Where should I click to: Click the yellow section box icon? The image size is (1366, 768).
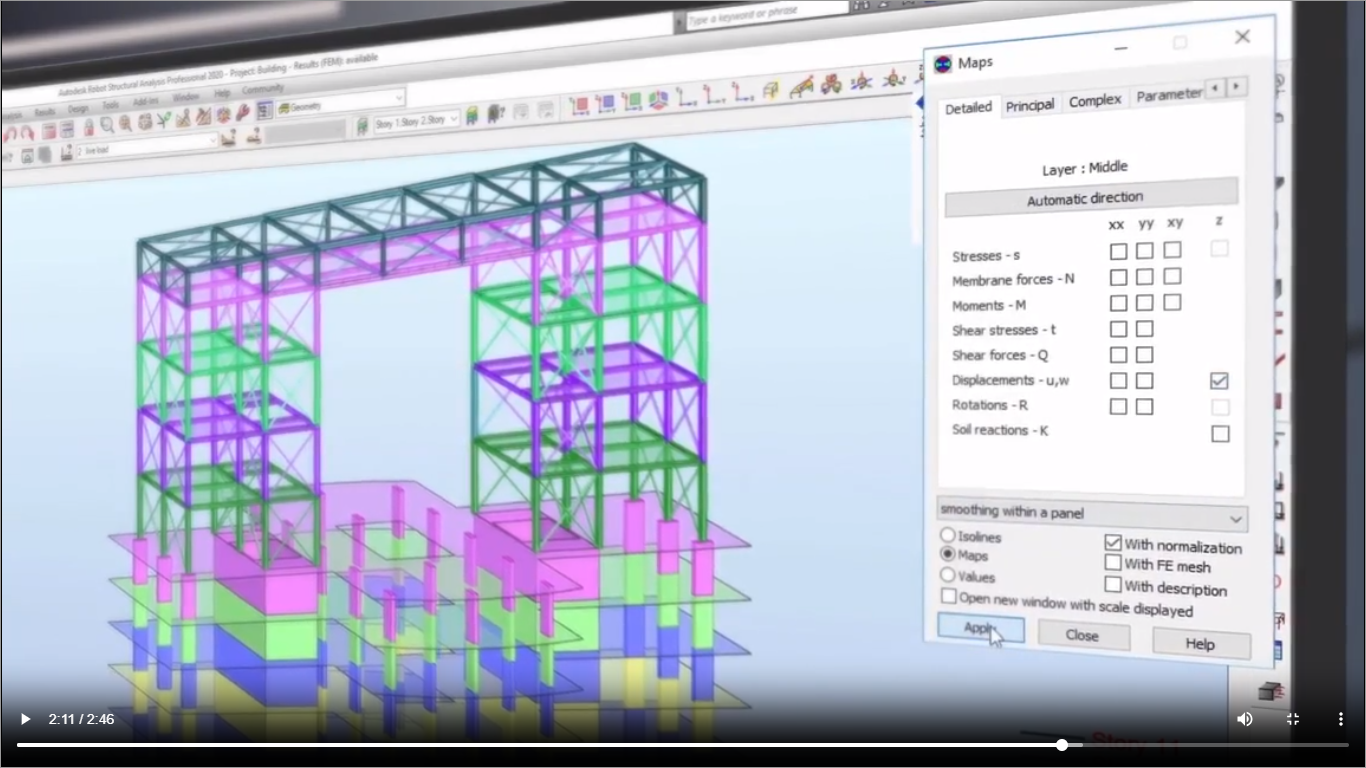[770, 91]
